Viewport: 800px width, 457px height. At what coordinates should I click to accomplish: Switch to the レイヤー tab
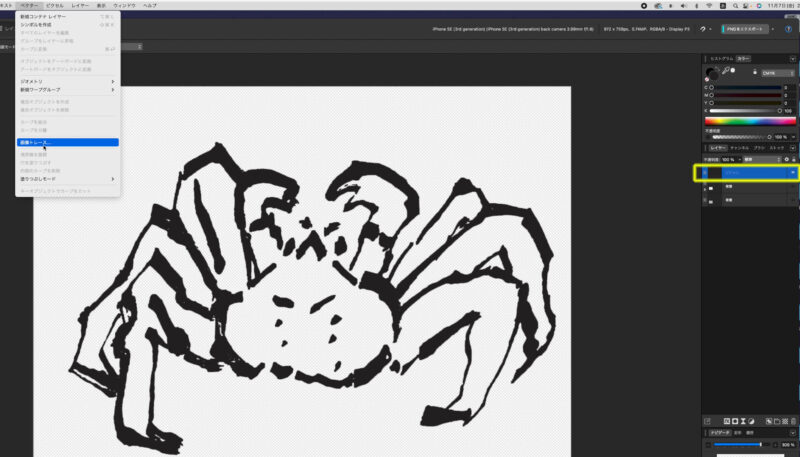pyautogui.click(x=718, y=148)
